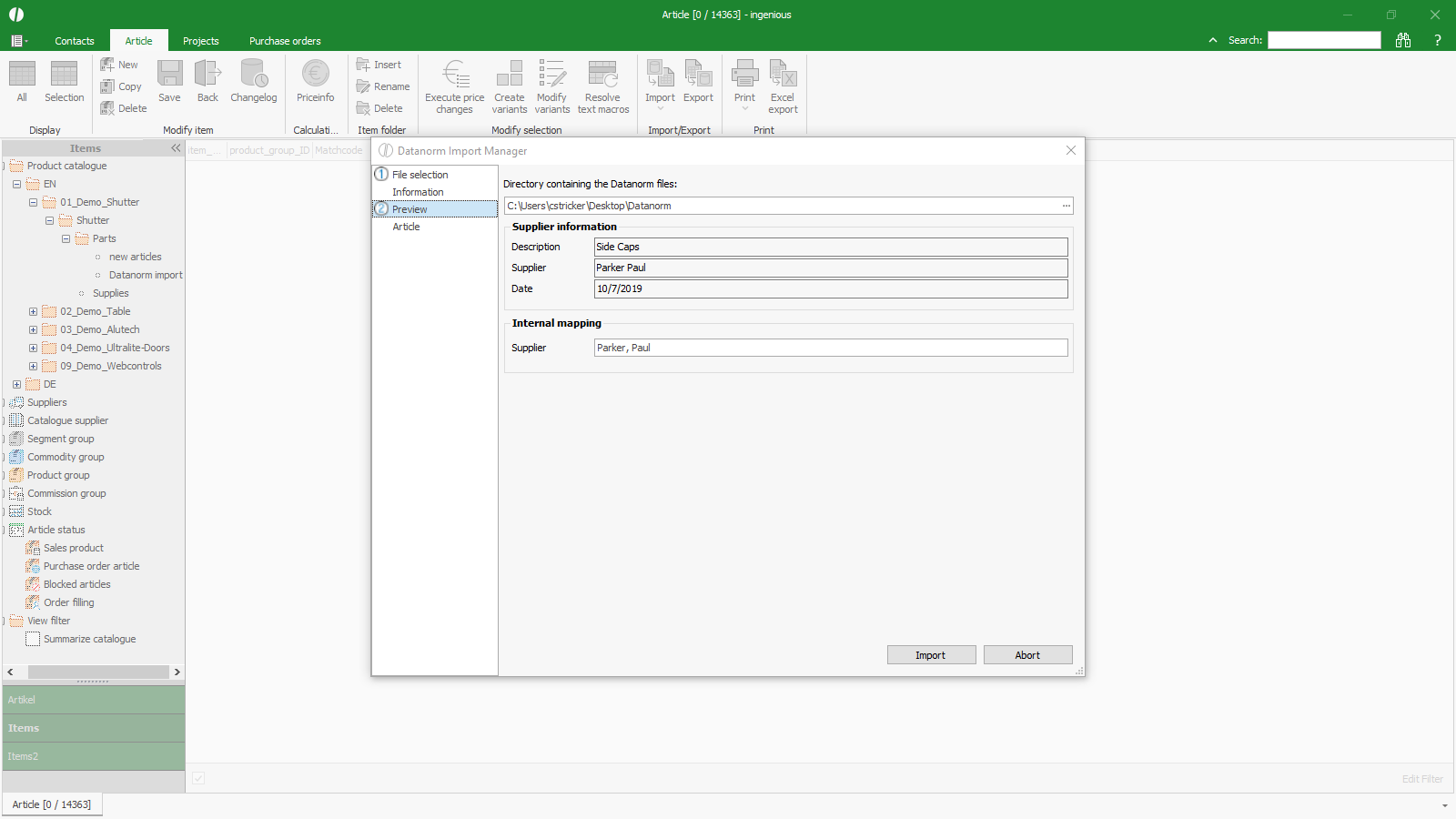Toggle the Summarize catalogue checkbox
1456x819 pixels.
(x=33, y=639)
